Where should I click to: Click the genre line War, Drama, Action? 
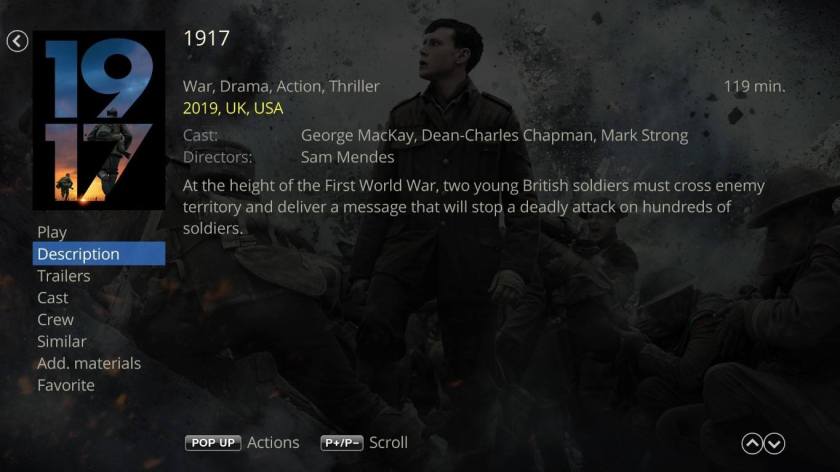pos(281,86)
